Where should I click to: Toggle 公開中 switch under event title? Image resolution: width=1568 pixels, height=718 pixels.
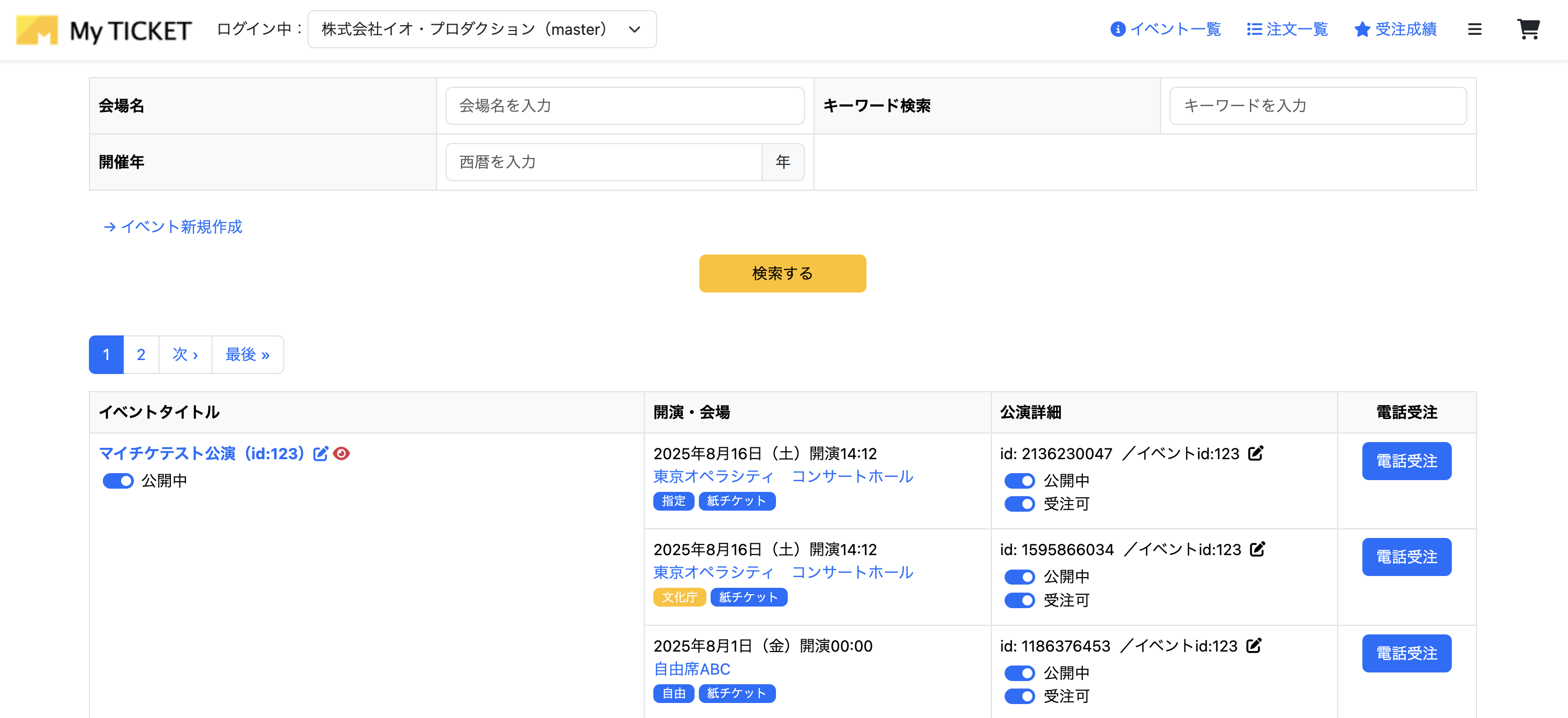coord(118,481)
